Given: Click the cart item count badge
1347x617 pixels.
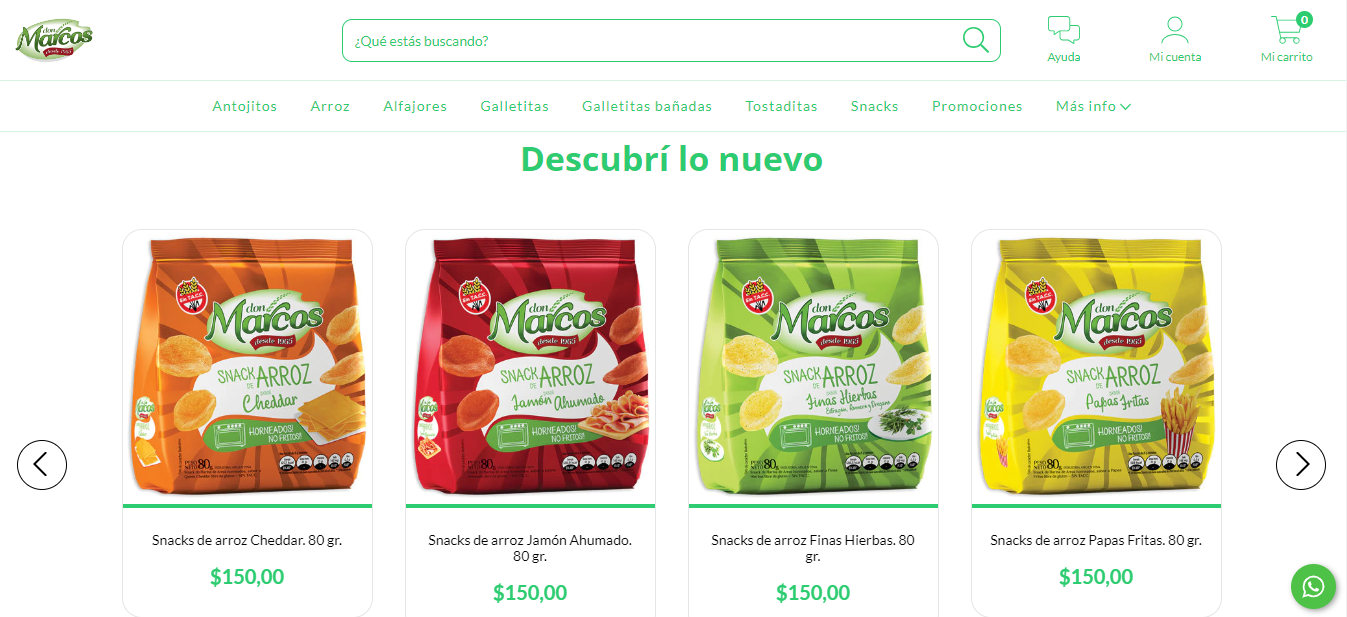Looking at the screenshot, I should point(1304,19).
